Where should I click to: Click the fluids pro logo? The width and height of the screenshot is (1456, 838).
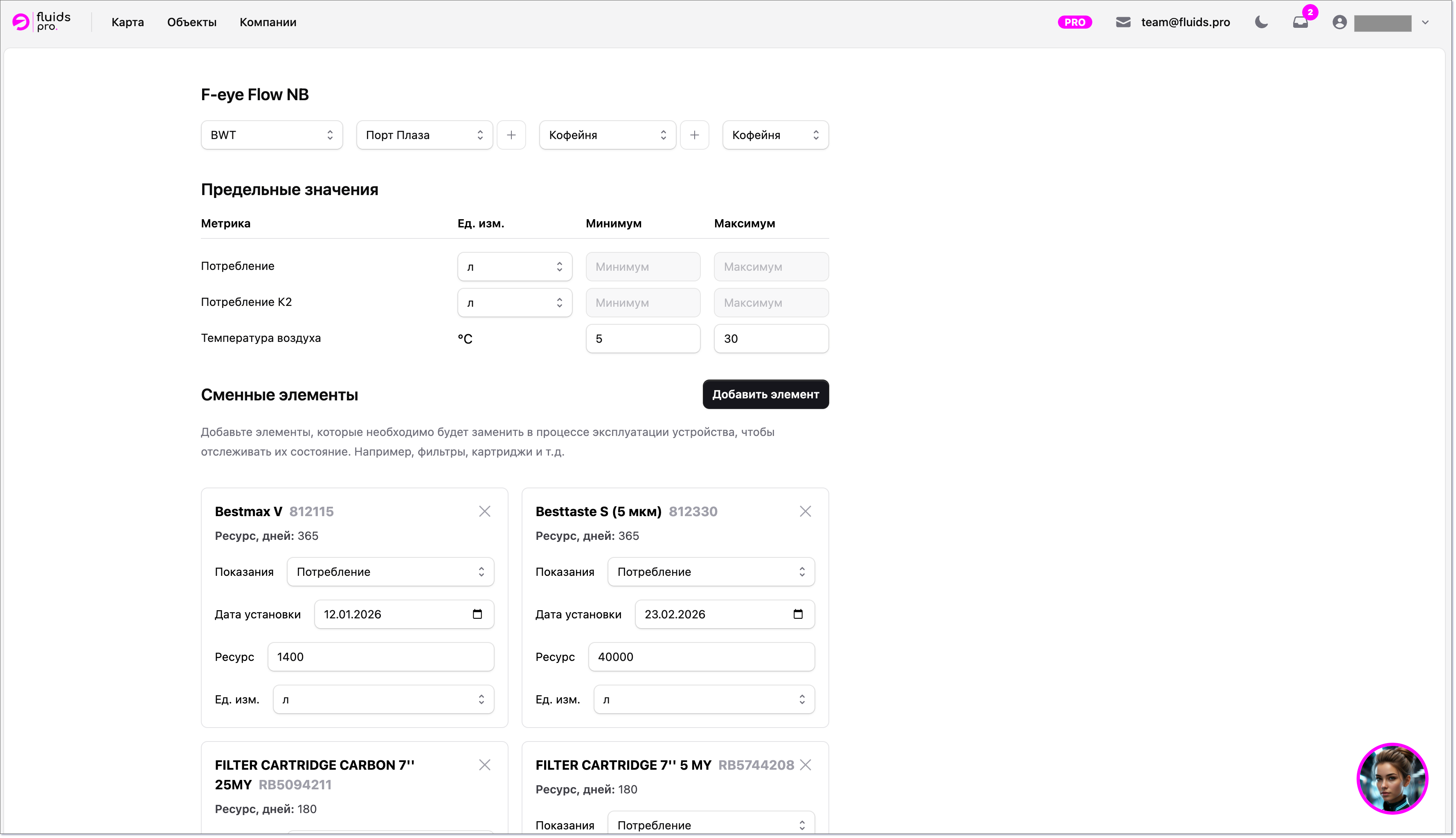pyautogui.click(x=41, y=22)
